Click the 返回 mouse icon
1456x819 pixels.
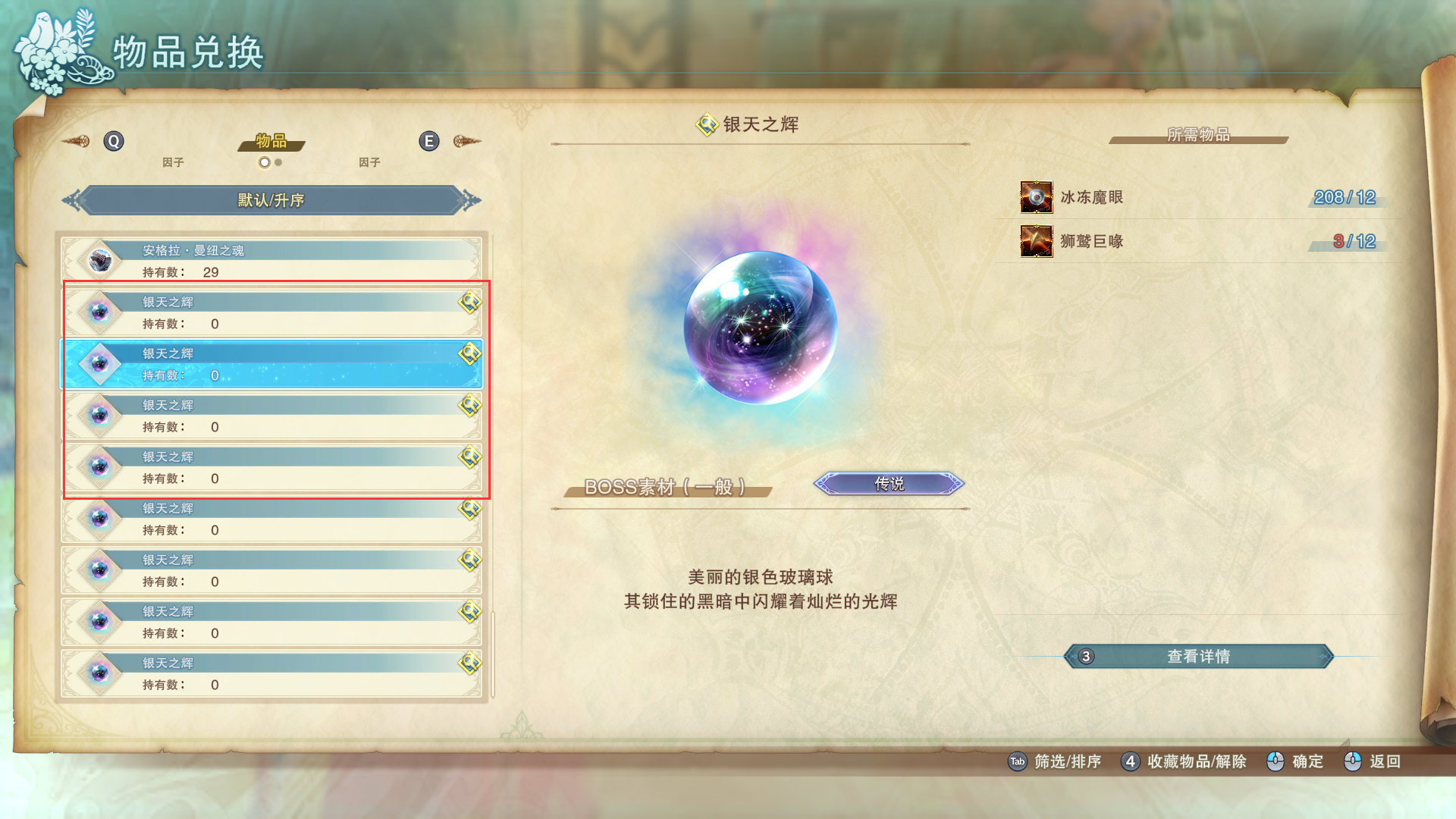[1353, 761]
